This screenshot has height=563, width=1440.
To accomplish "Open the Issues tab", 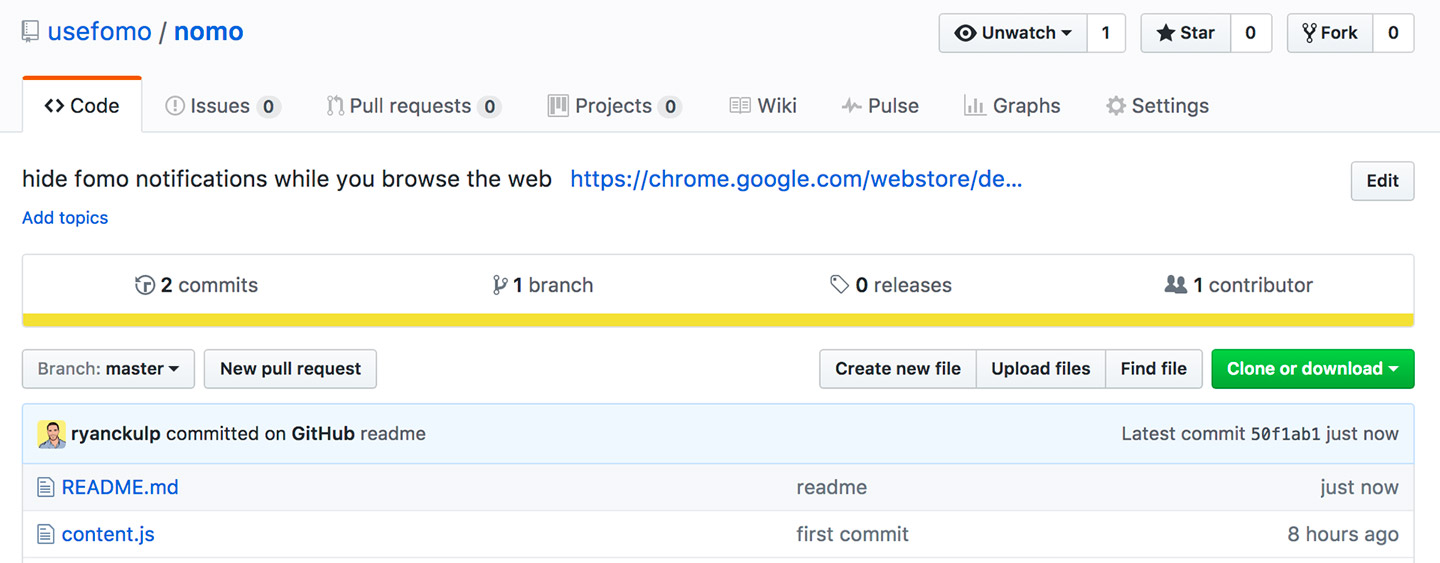I will [222, 106].
